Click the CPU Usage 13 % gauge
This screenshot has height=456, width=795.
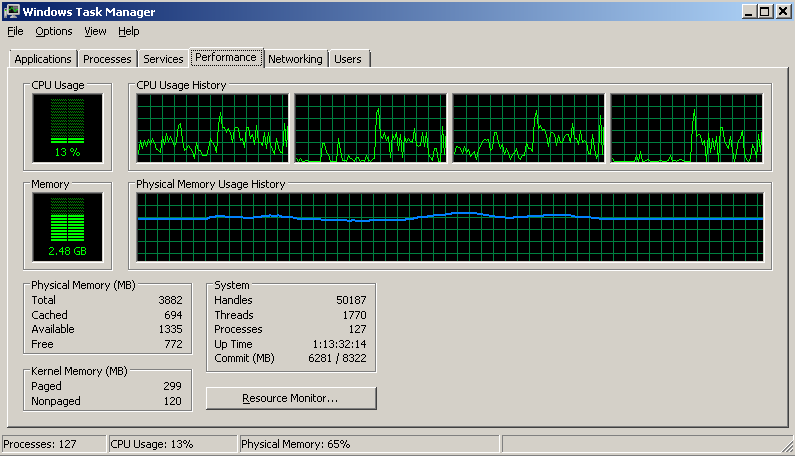(x=67, y=128)
